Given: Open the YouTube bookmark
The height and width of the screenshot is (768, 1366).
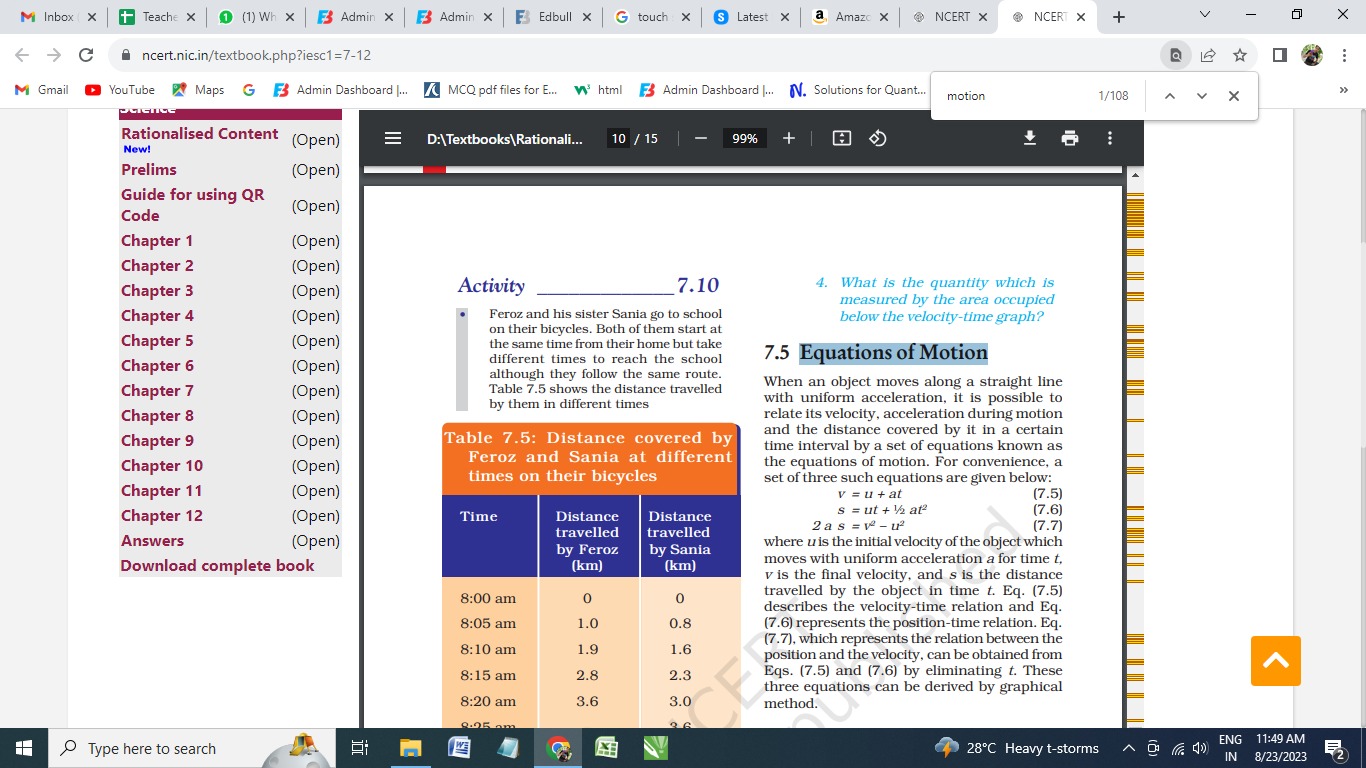Looking at the screenshot, I should pos(120,90).
